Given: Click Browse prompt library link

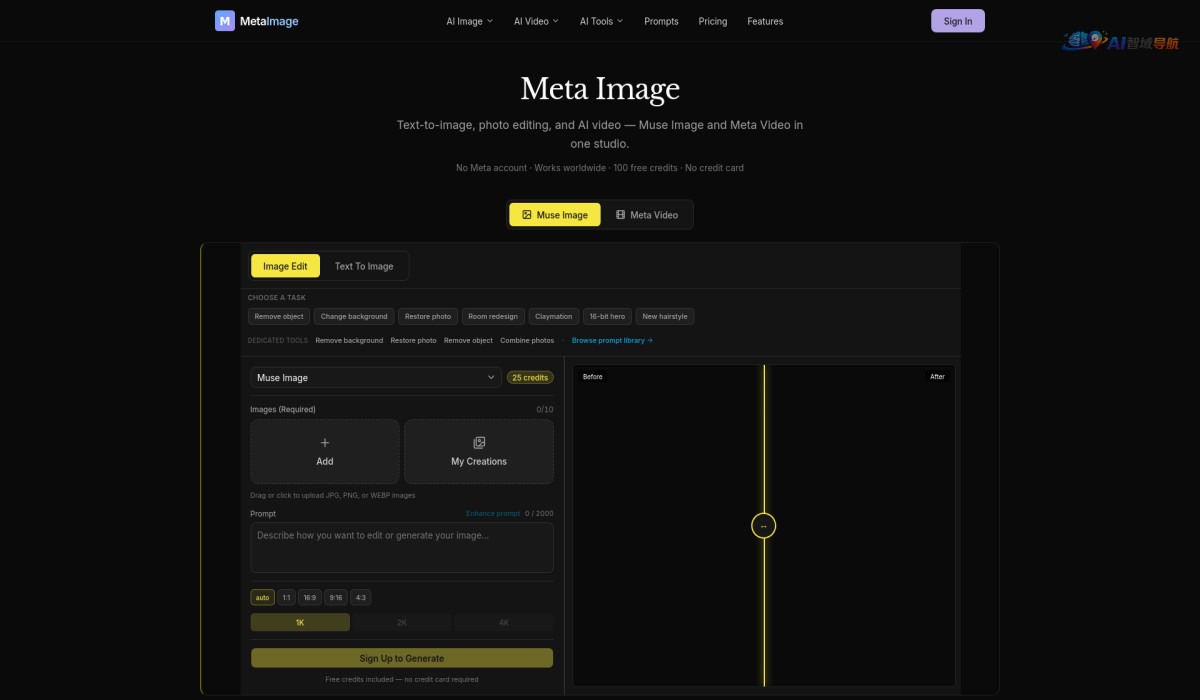Looking at the screenshot, I should point(612,340).
